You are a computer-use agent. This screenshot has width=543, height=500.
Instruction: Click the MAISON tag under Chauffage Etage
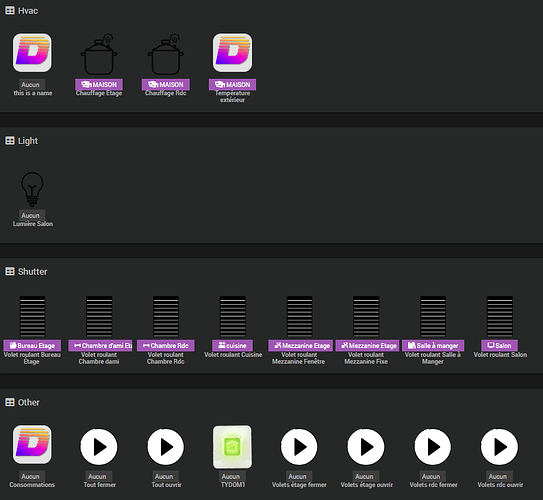pyautogui.click(x=99, y=84)
